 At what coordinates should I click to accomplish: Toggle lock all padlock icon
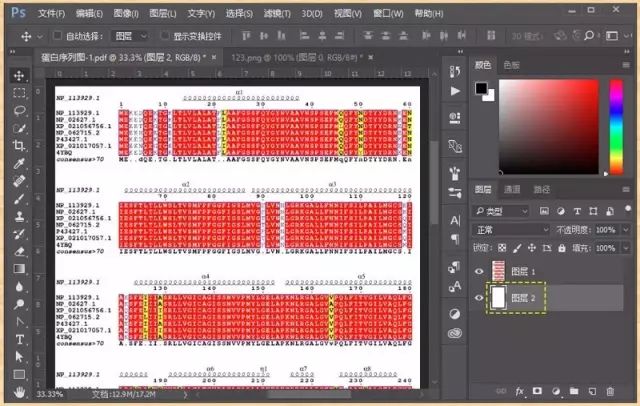(x=562, y=248)
